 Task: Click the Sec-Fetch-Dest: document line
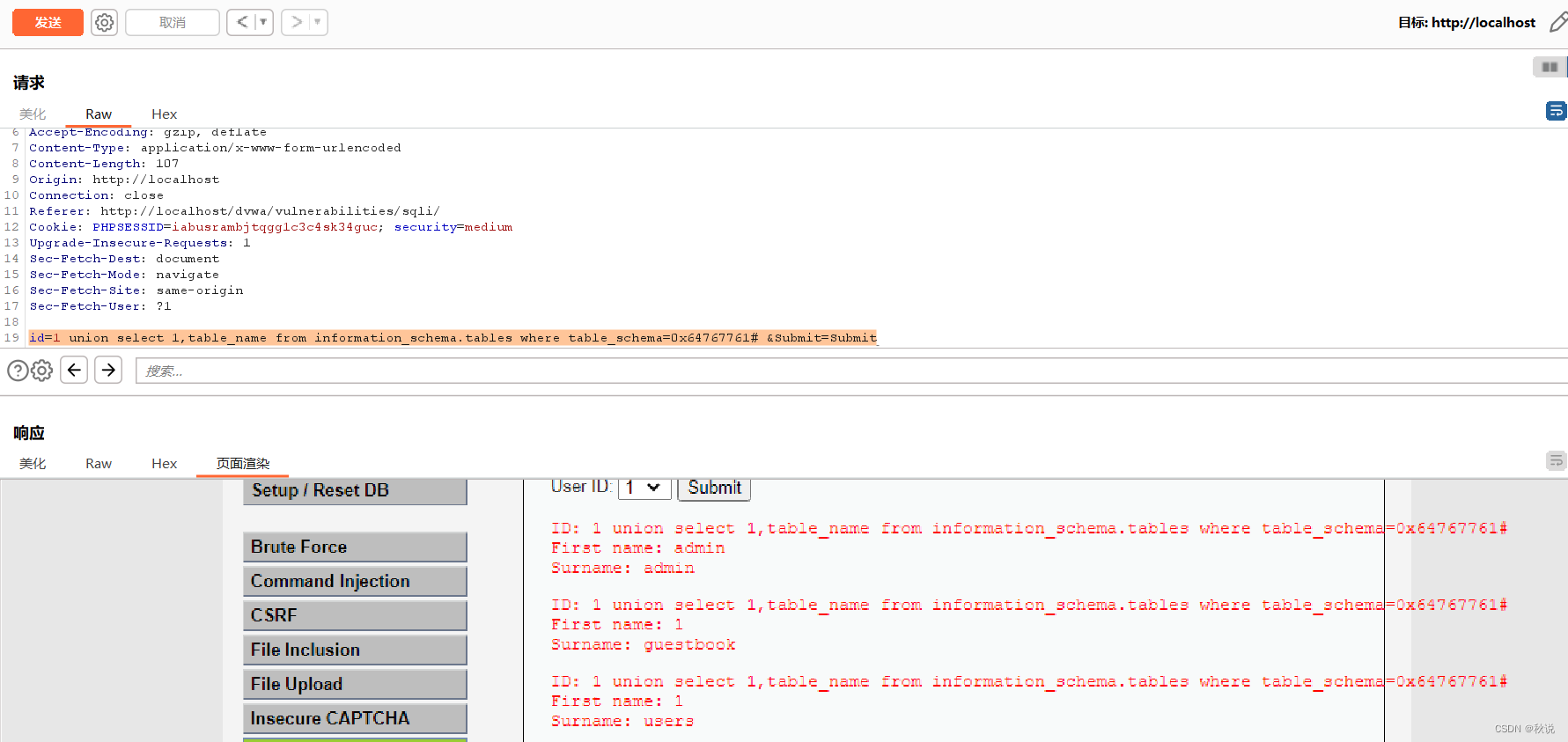click(x=124, y=259)
